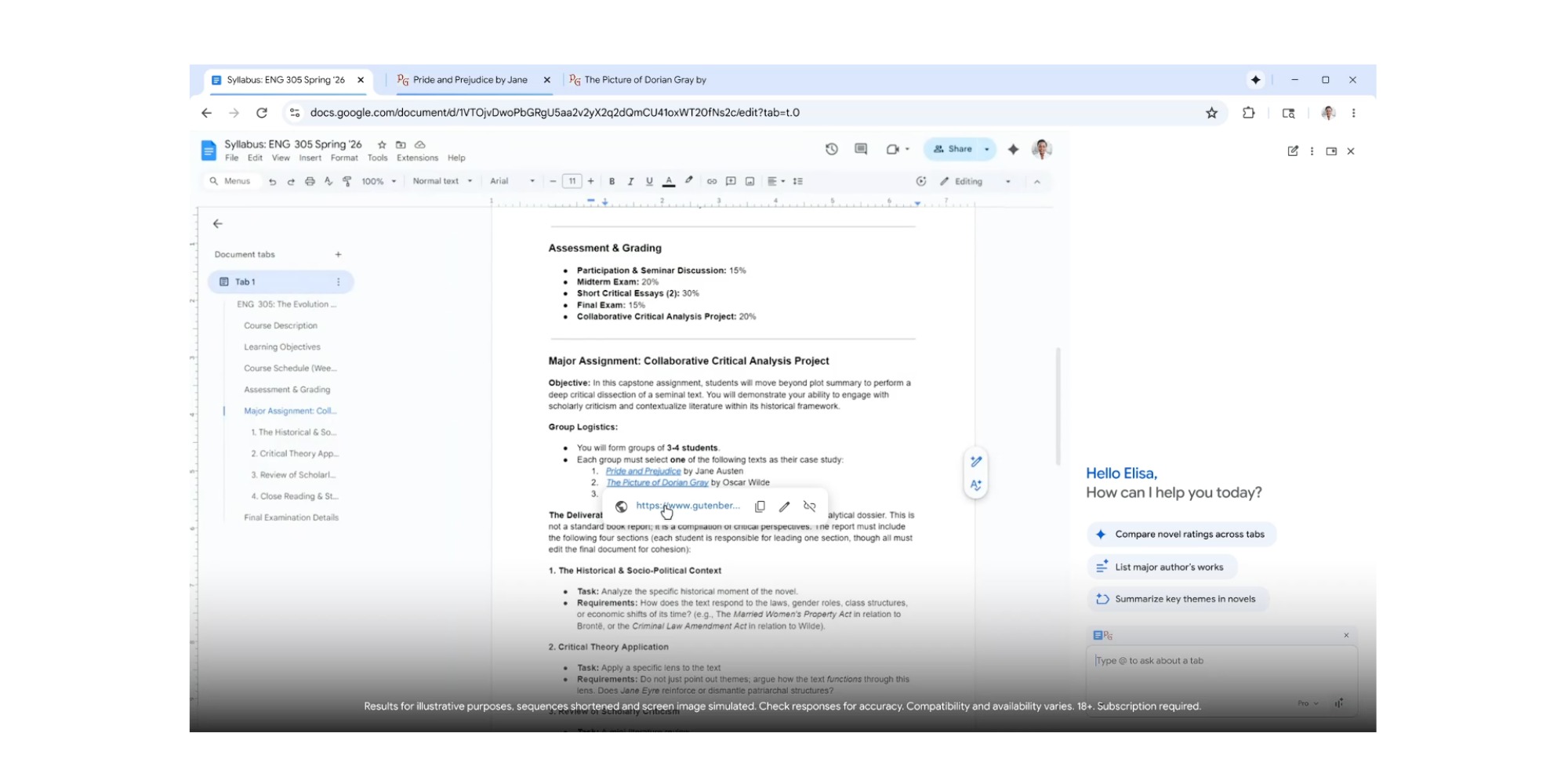Click the Meet video call icon
1568x784 pixels.
[x=892, y=149]
